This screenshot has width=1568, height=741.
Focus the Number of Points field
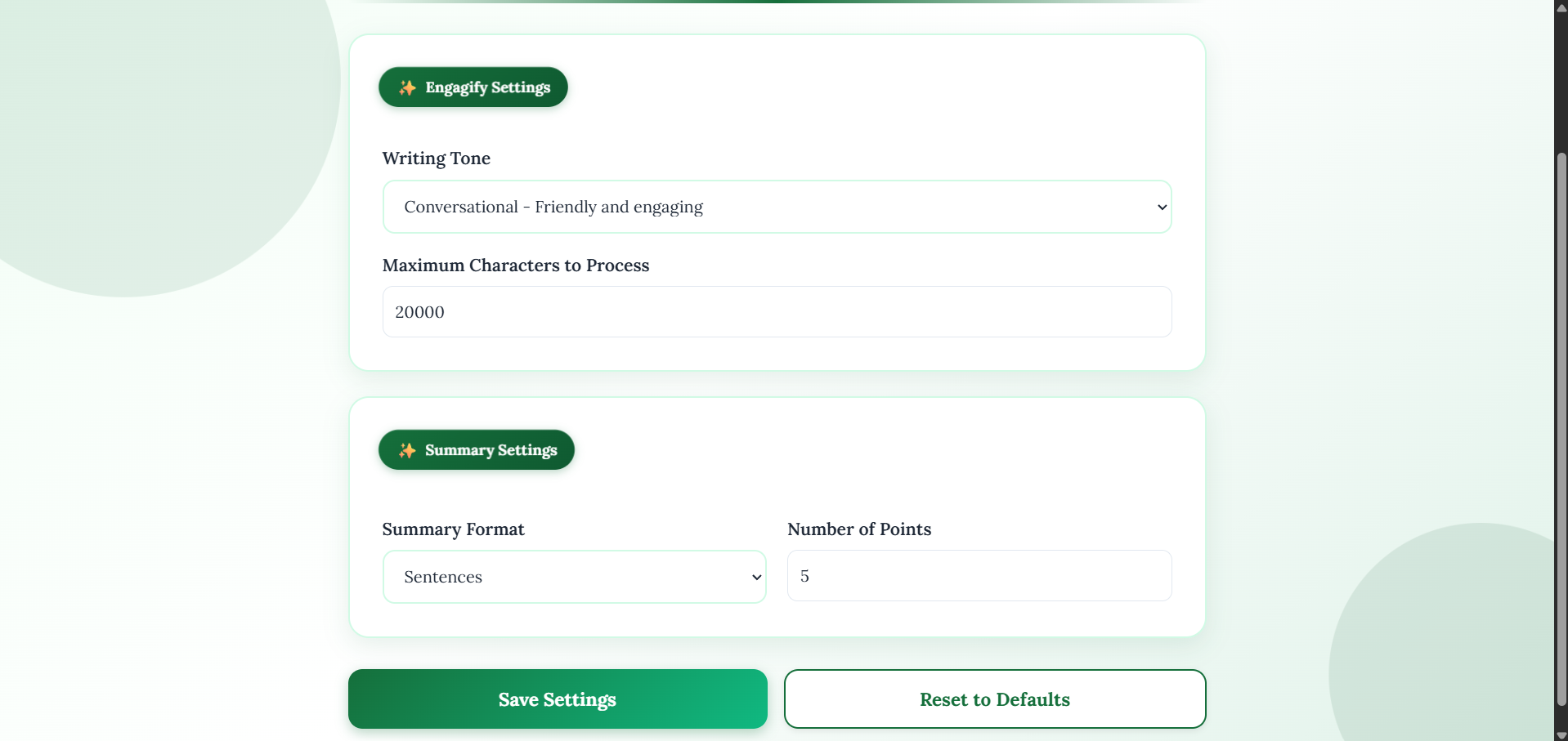click(979, 576)
